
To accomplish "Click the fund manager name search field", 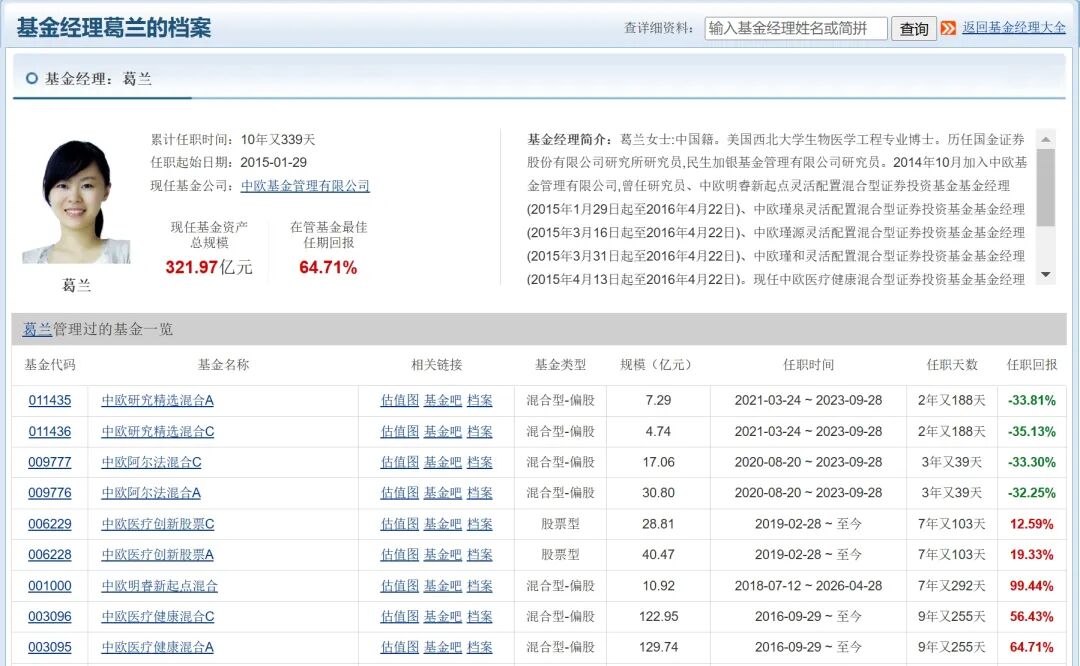I will point(796,28).
